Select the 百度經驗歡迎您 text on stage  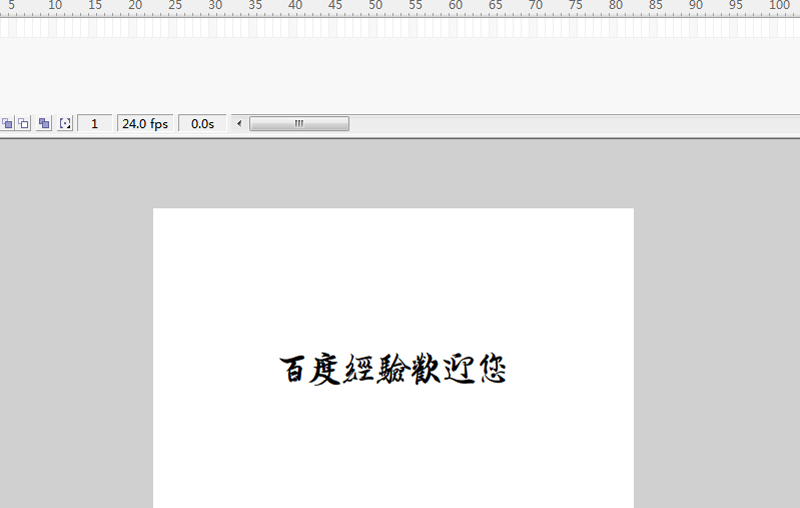tap(393, 369)
